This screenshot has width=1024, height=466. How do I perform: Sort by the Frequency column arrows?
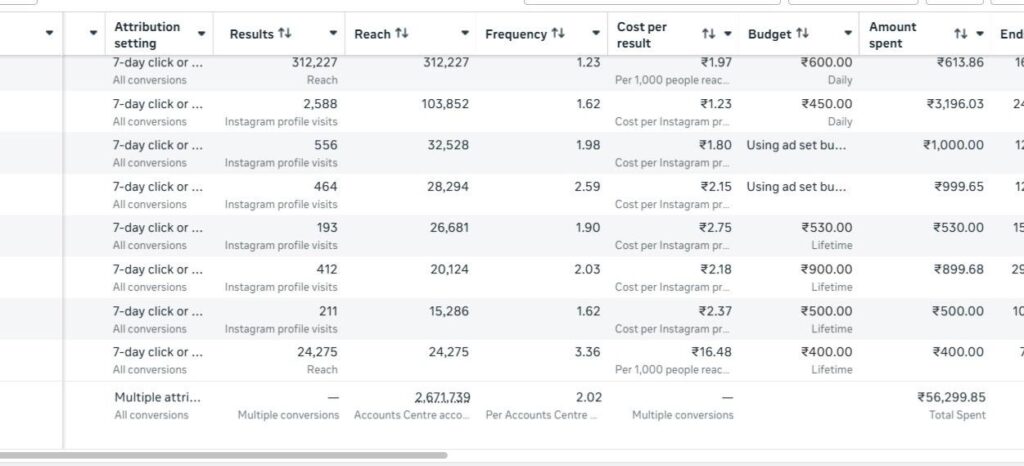click(558, 33)
